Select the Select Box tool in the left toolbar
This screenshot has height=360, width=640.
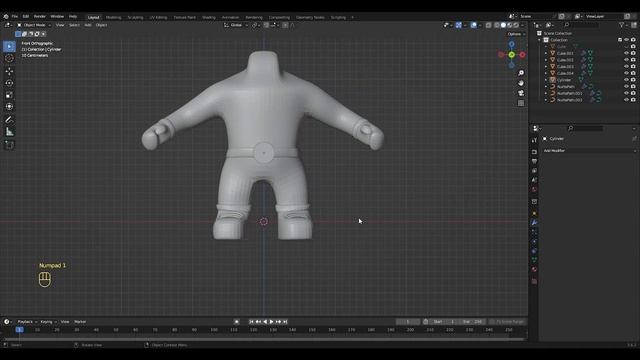tap(9, 46)
